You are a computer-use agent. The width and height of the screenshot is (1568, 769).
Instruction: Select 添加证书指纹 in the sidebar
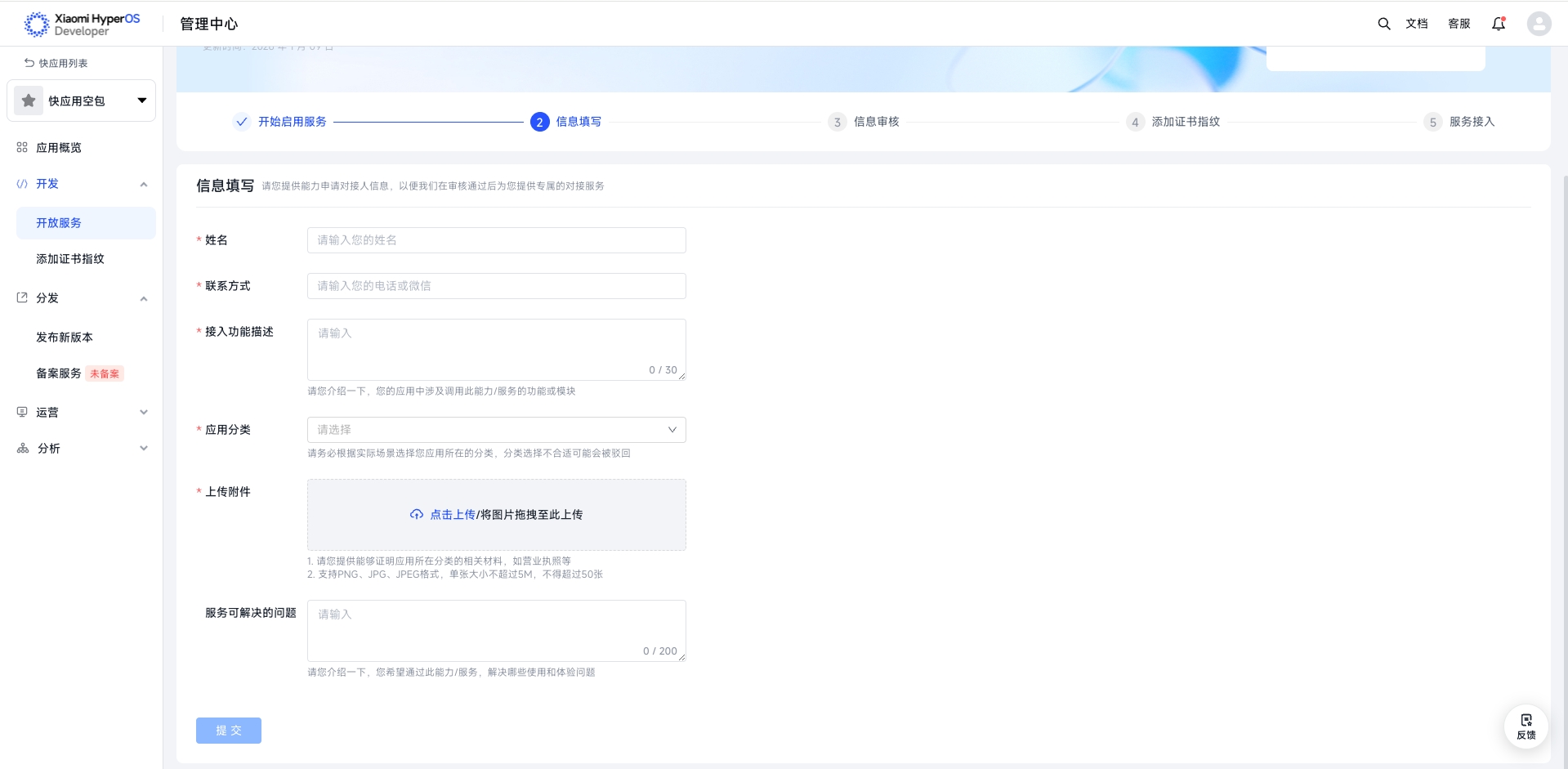pyautogui.click(x=70, y=259)
